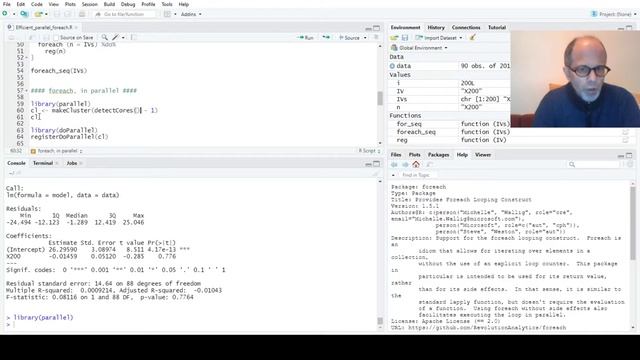Switch to the Connections tab
Screen dimensions: 640x360
(466, 27)
